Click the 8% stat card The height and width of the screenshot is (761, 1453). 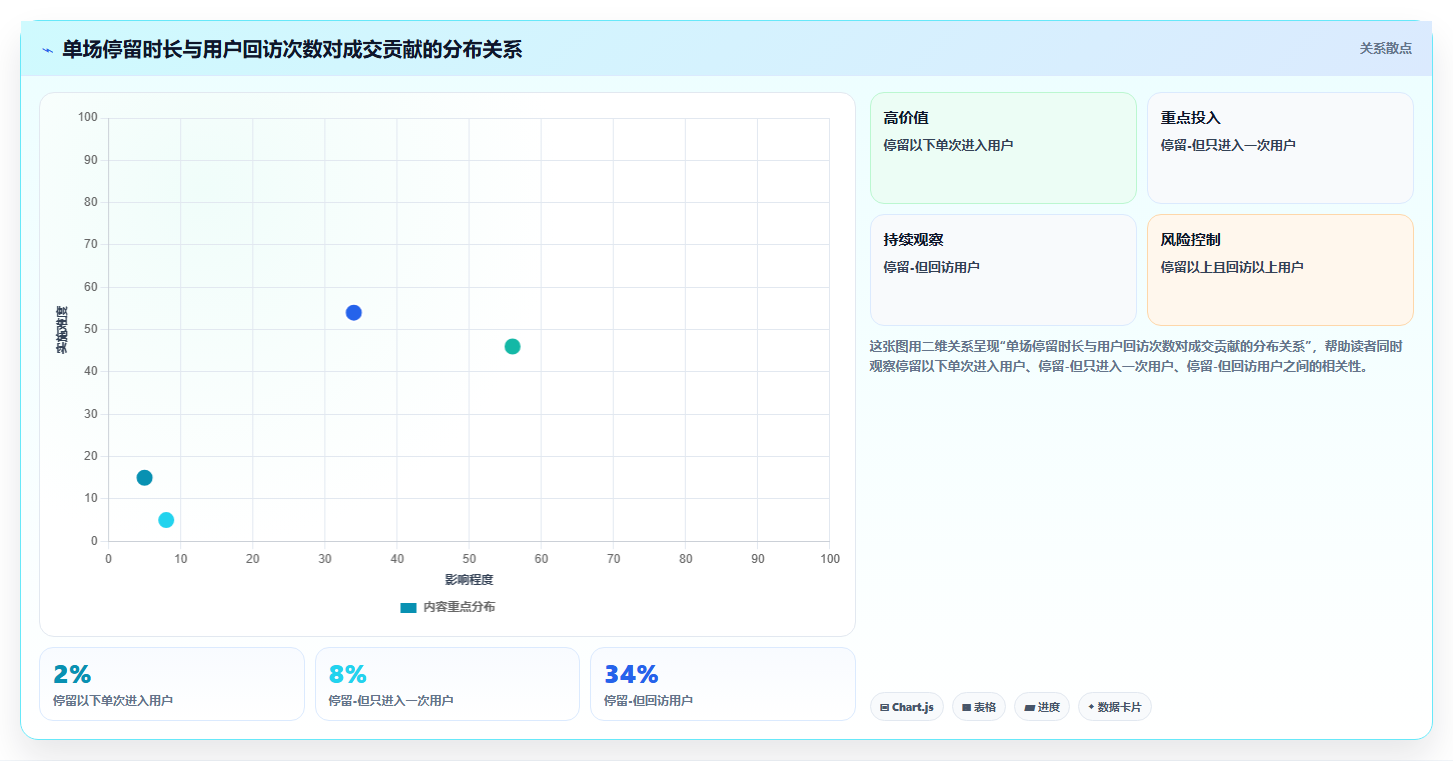(x=447, y=684)
